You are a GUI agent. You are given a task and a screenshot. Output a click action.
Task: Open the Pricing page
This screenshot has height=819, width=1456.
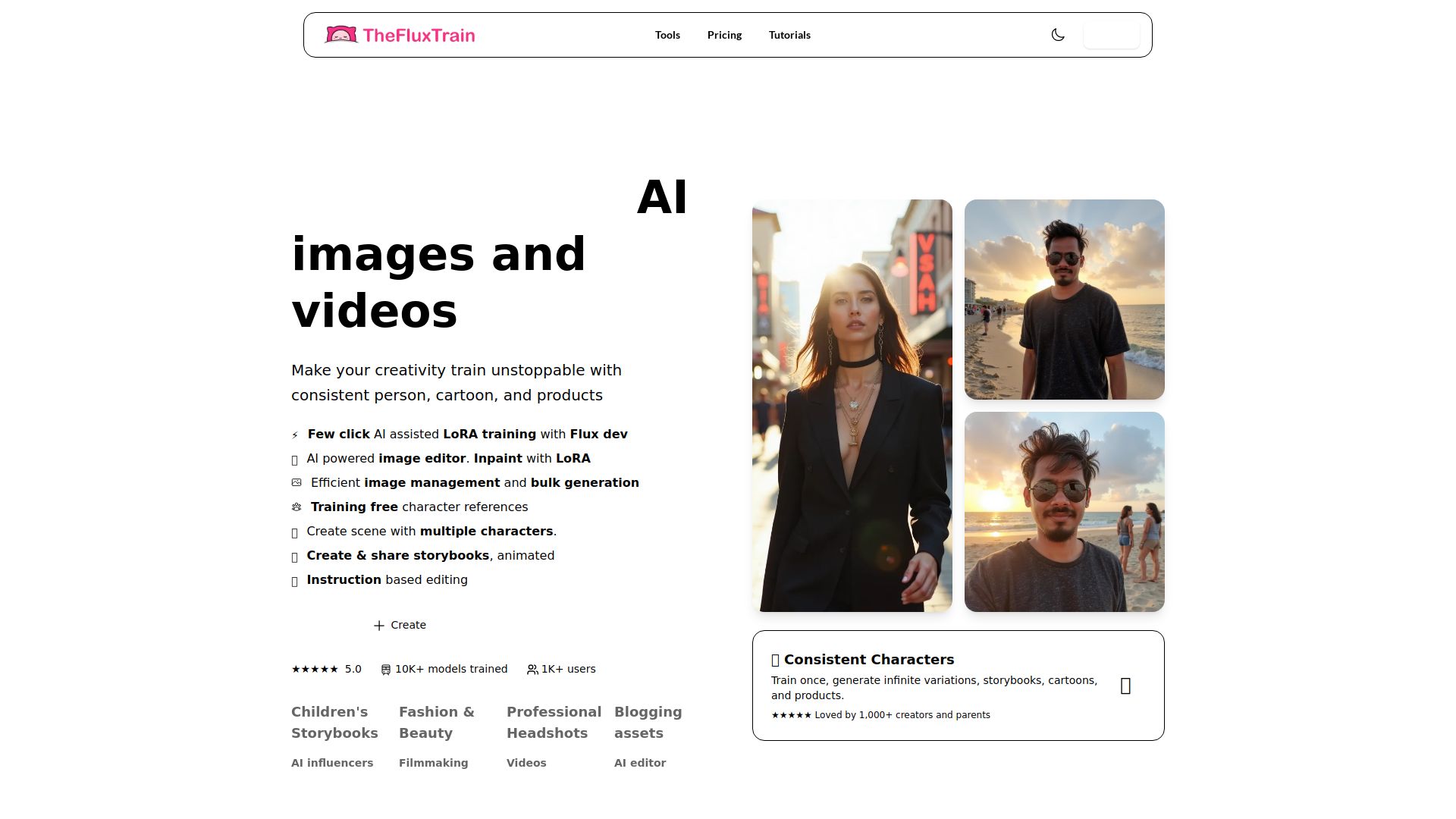tap(724, 35)
